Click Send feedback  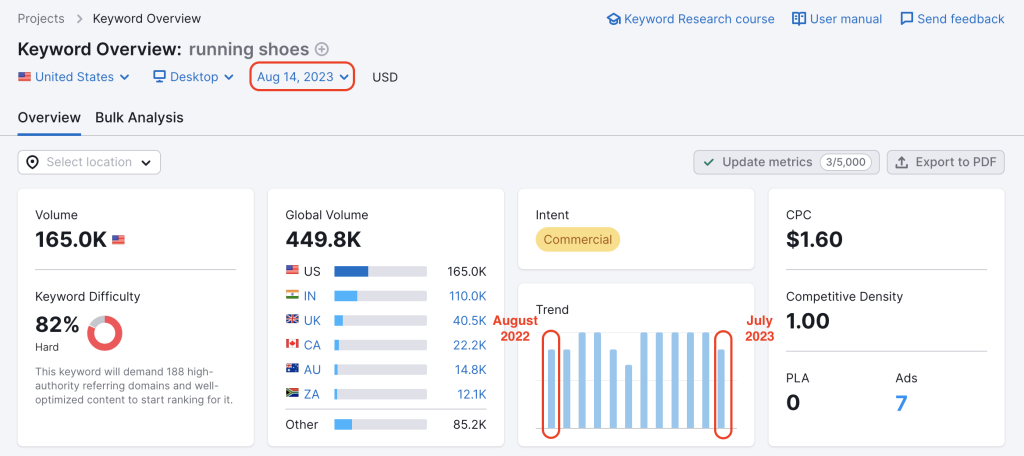[952, 19]
